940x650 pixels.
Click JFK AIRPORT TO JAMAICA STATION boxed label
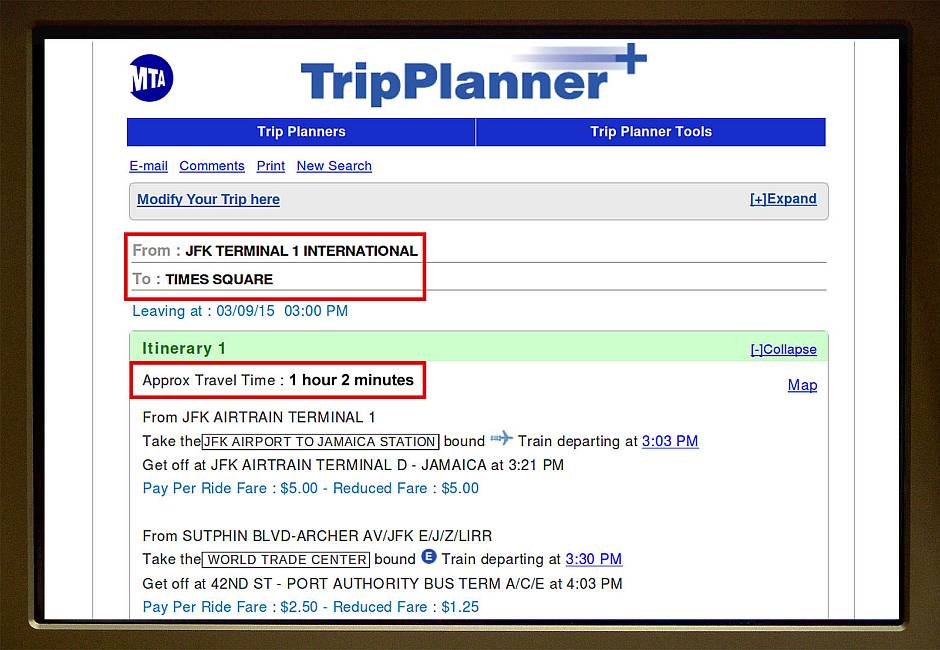tap(321, 442)
